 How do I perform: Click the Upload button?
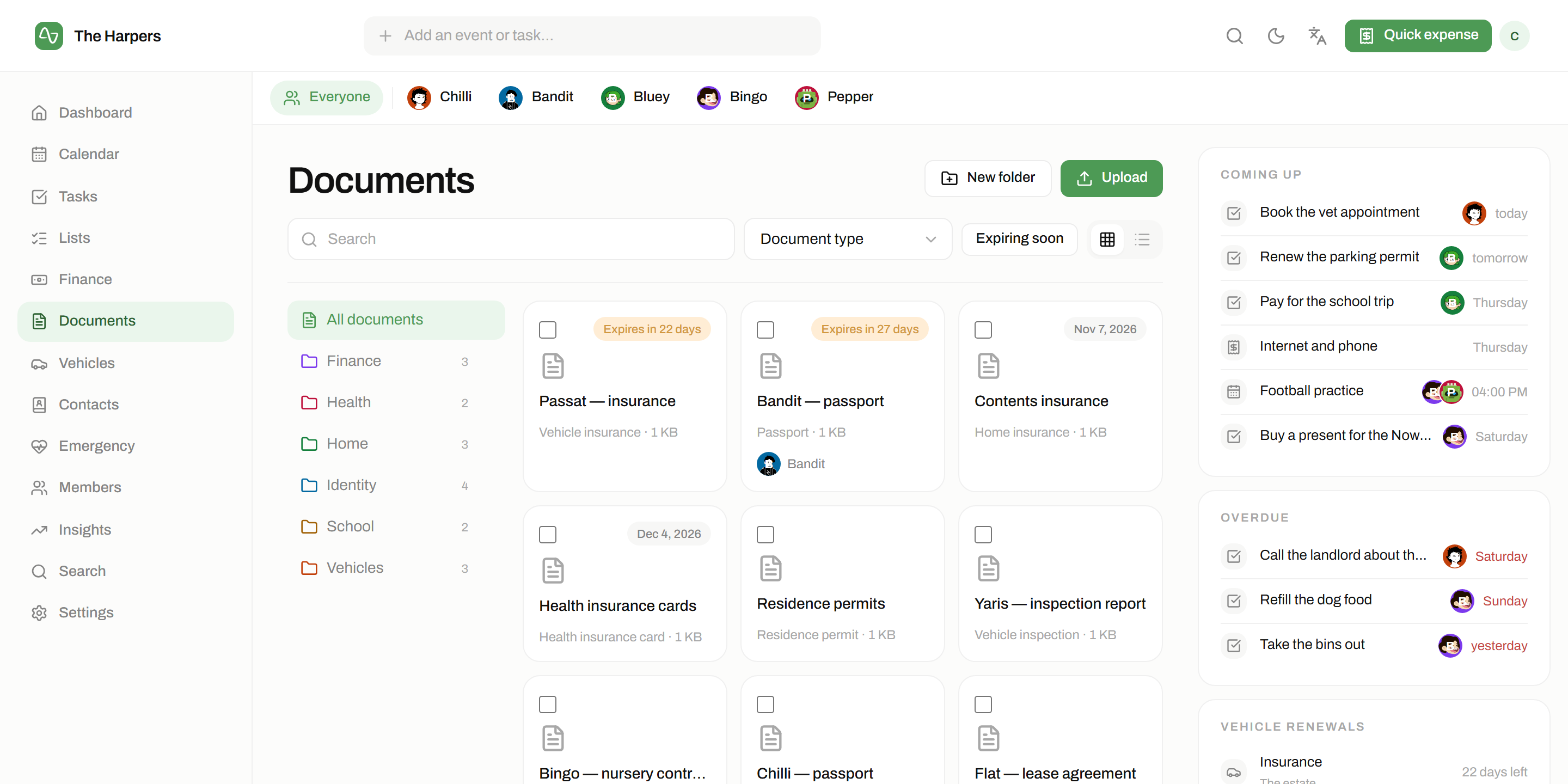point(1111,179)
